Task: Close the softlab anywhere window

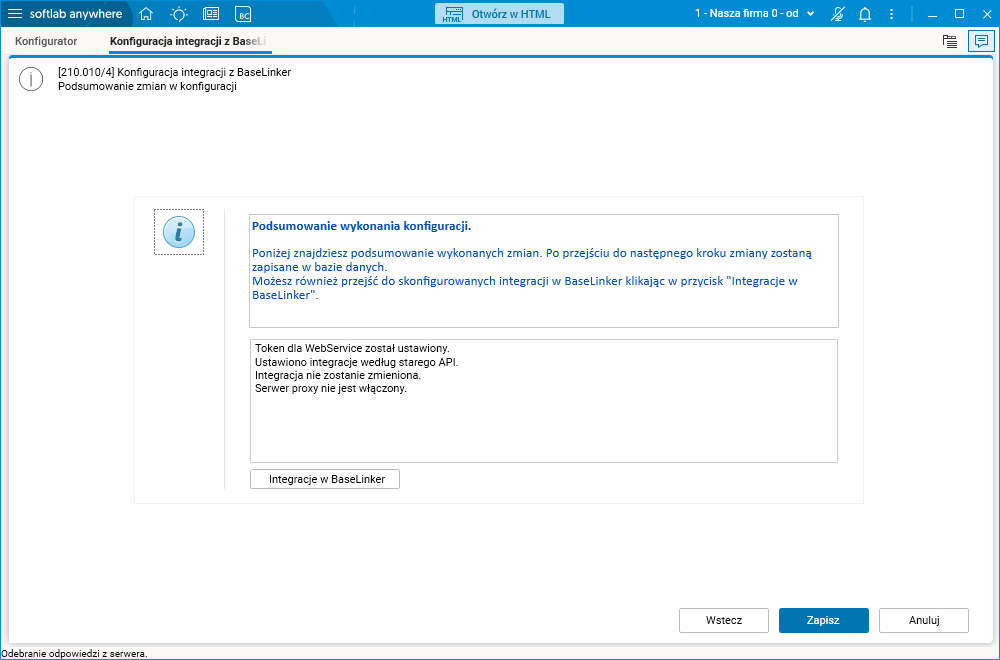Action: click(987, 14)
